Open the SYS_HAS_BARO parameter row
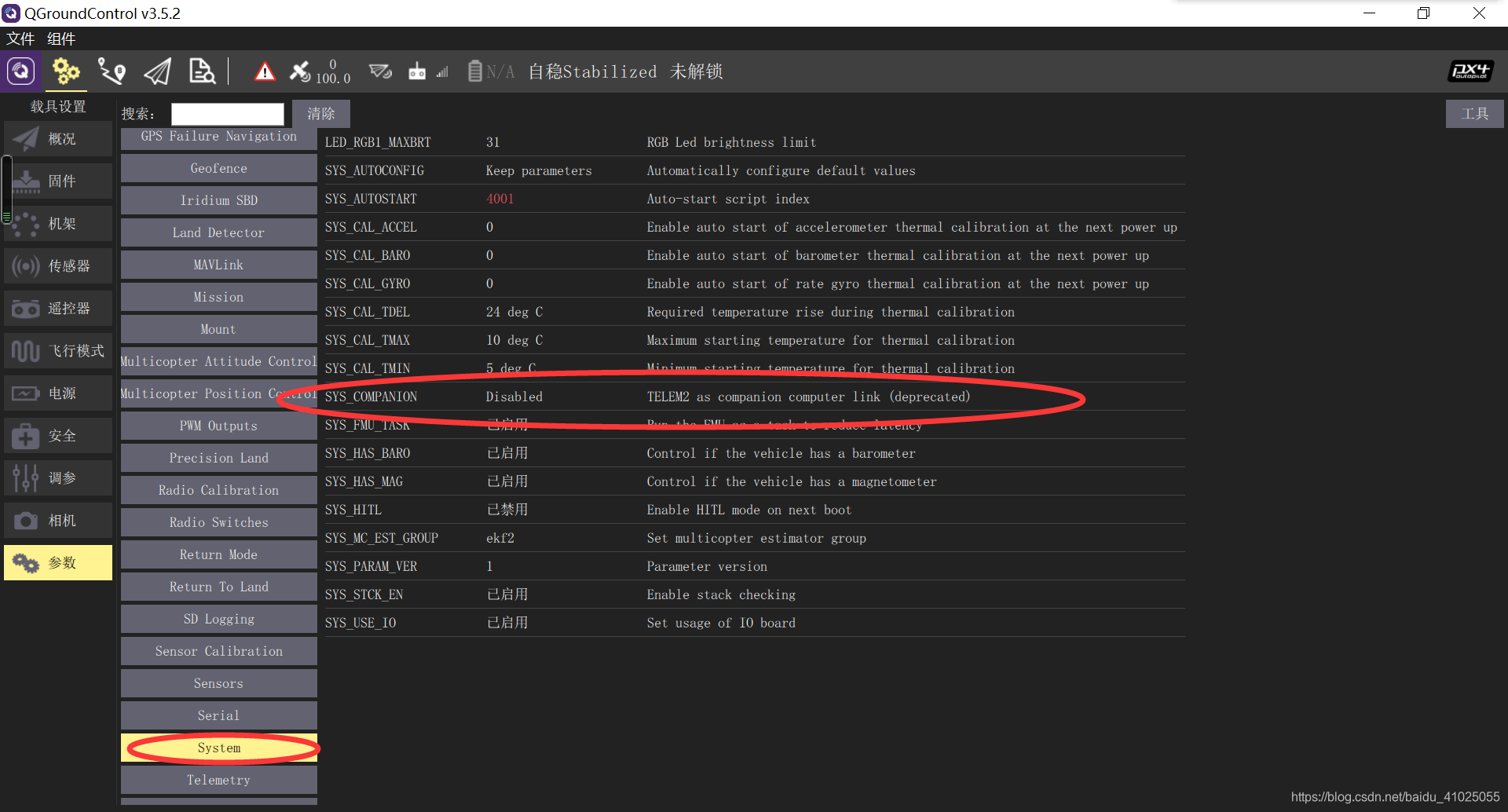The width and height of the screenshot is (1508, 812). click(754, 453)
